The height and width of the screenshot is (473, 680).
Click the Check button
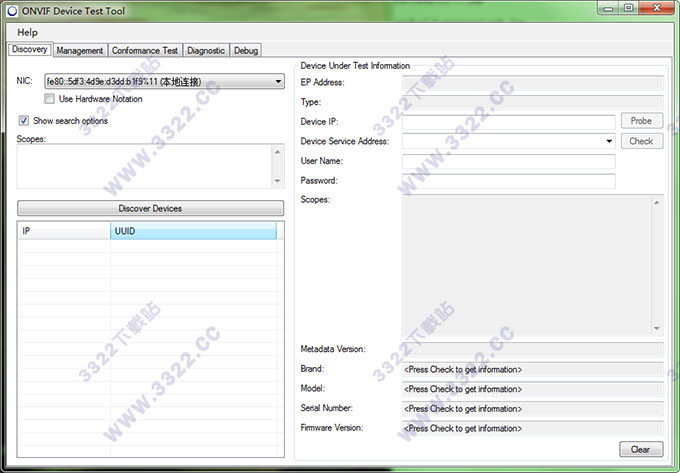[642, 141]
